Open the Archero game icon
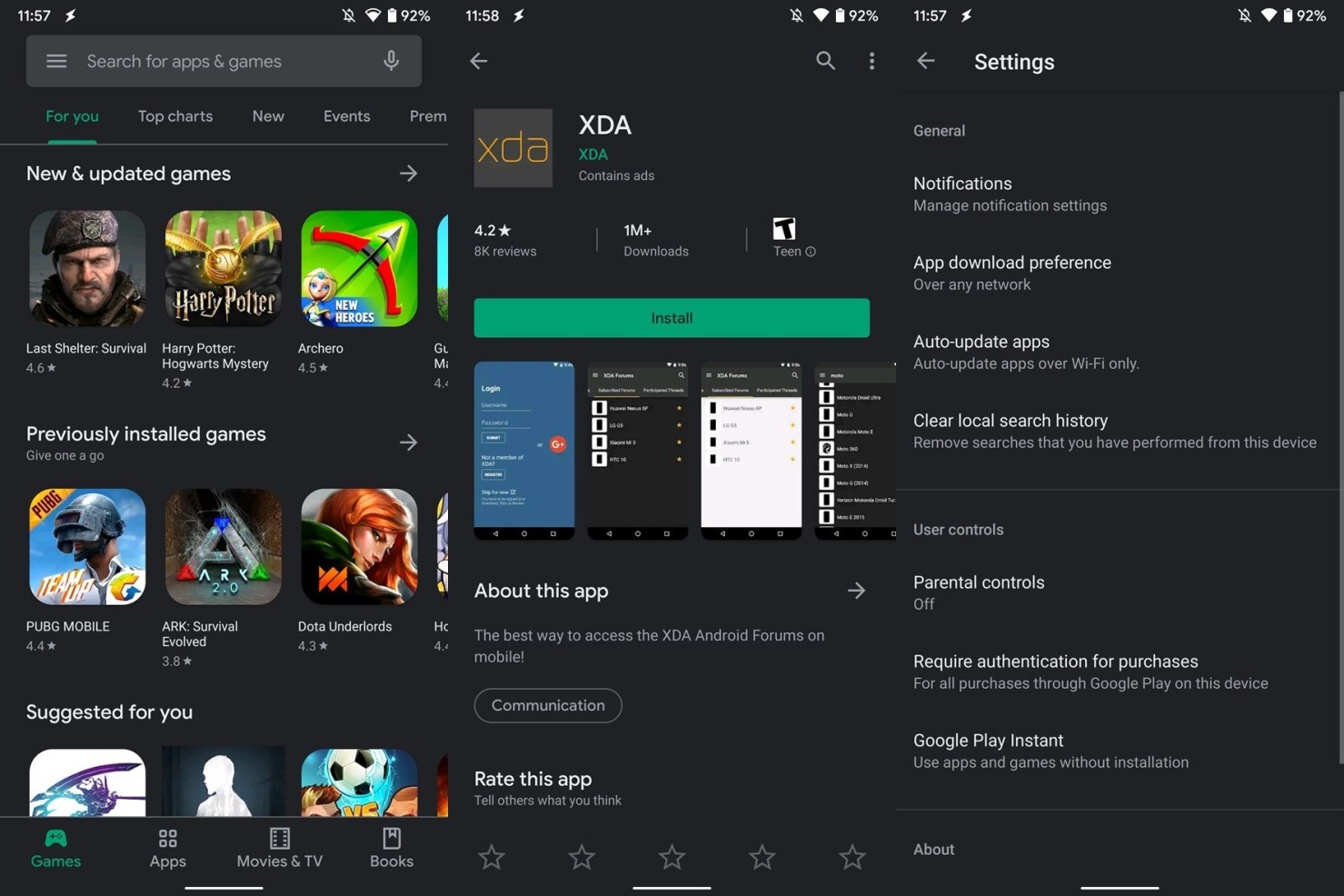 click(x=359, y=269)
